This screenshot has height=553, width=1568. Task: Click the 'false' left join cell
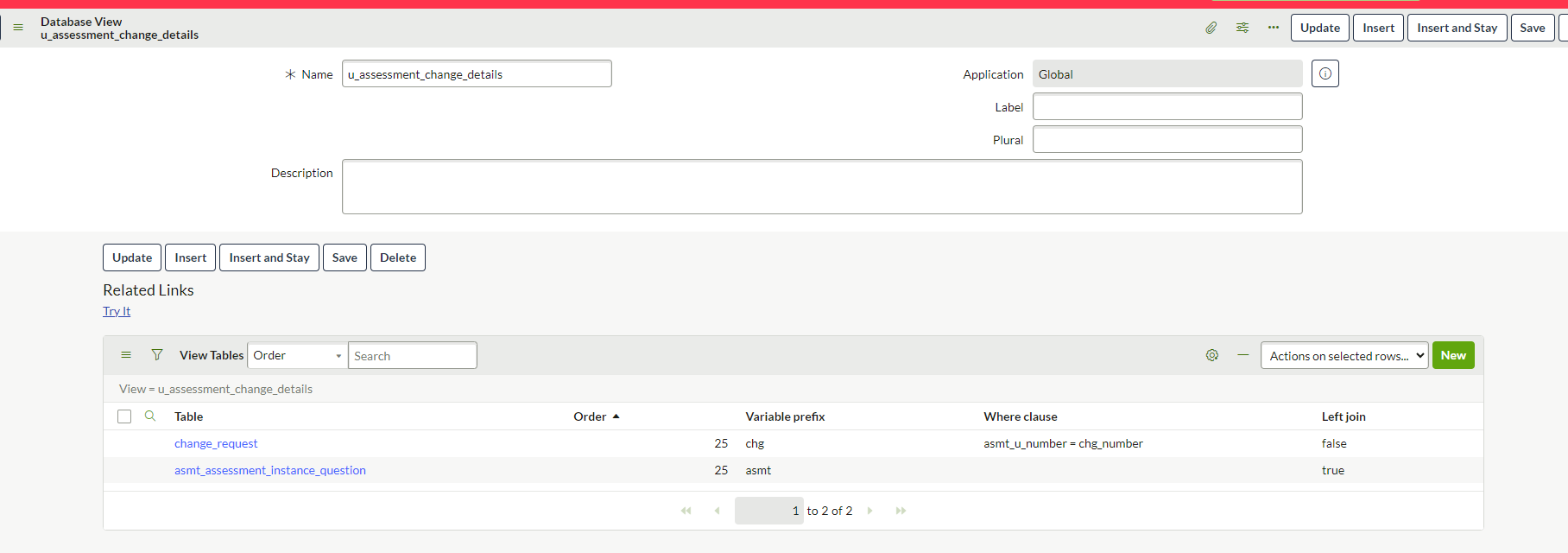(1334, 443)
